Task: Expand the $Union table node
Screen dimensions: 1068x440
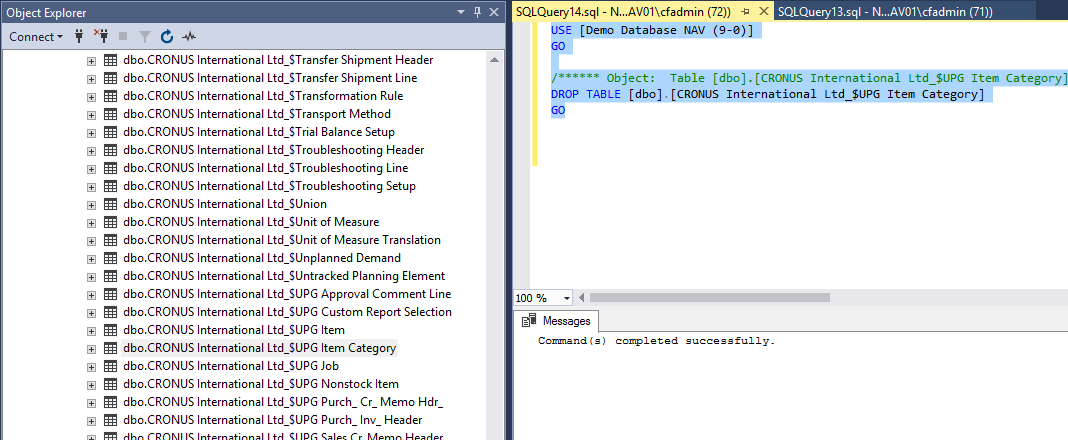Action: [91, 205]
